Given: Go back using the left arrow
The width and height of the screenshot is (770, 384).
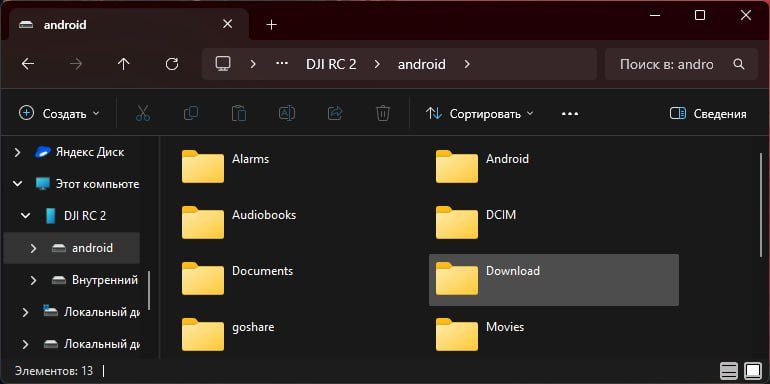Looking at the screenshot, I should click(28, 64).
